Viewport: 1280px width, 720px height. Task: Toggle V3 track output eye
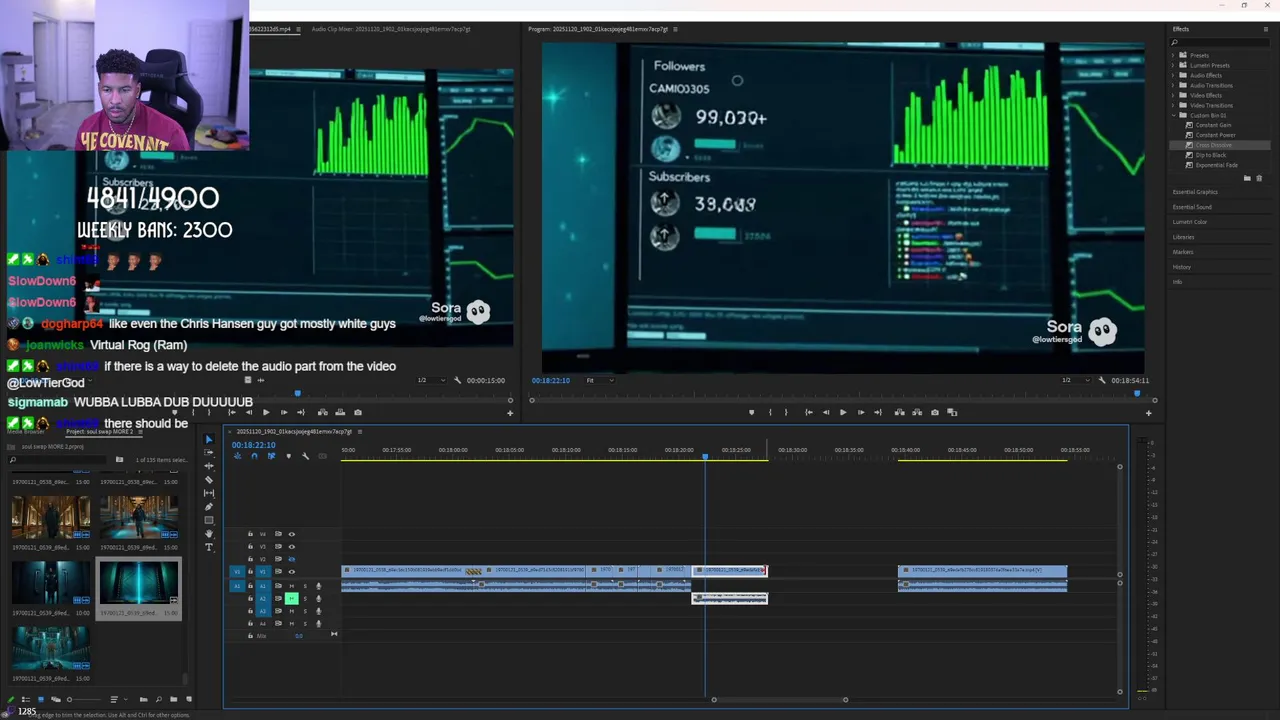coord(292,547)
